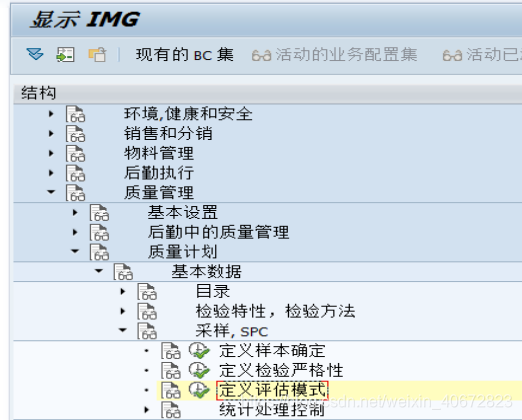
Task: Open documentation icon for 质量管理
Action: (75, 193)
